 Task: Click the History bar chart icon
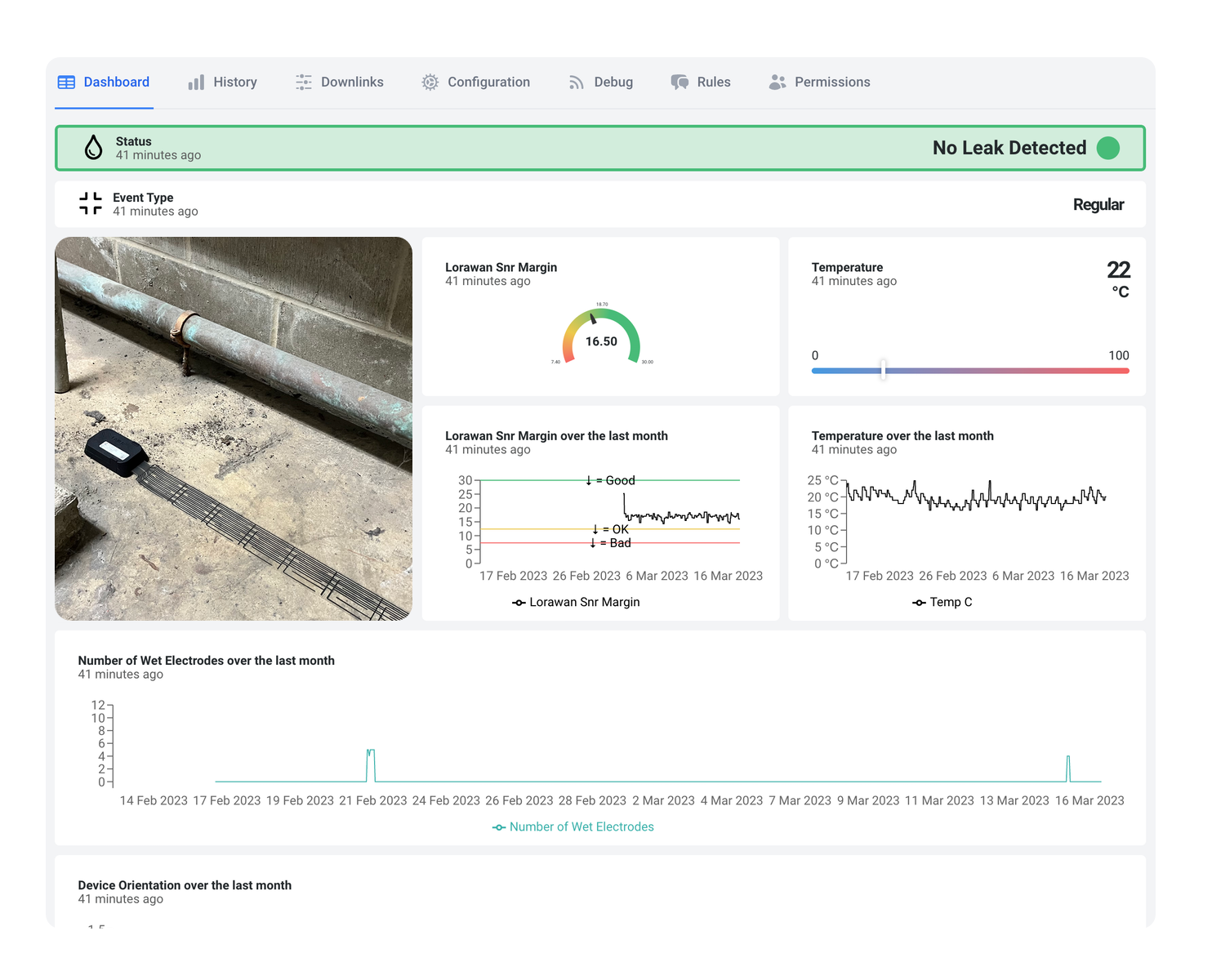coord(196,82)
